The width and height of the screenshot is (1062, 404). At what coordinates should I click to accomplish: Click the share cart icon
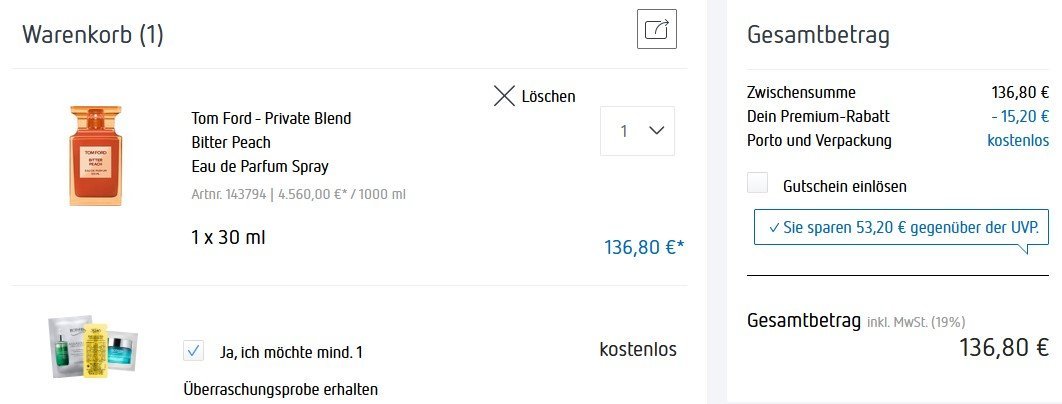657,29
